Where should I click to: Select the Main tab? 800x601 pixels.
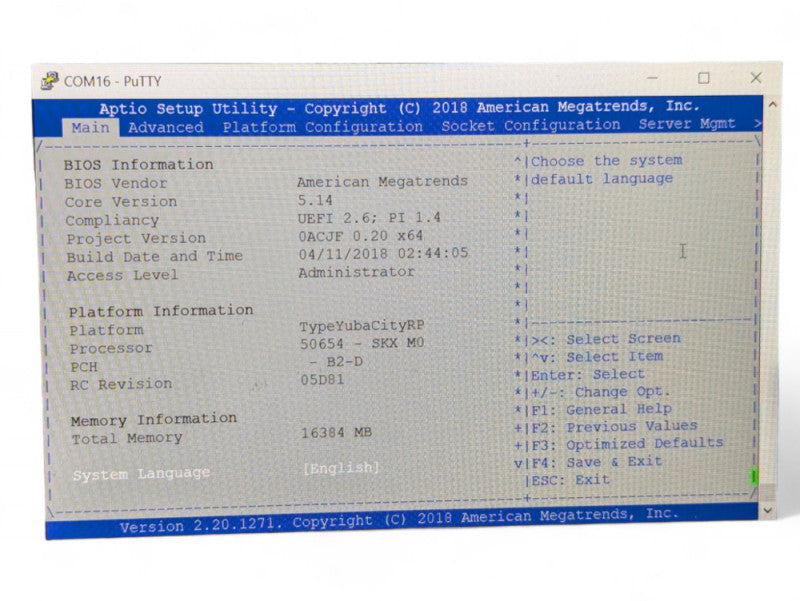coord(91,128)
